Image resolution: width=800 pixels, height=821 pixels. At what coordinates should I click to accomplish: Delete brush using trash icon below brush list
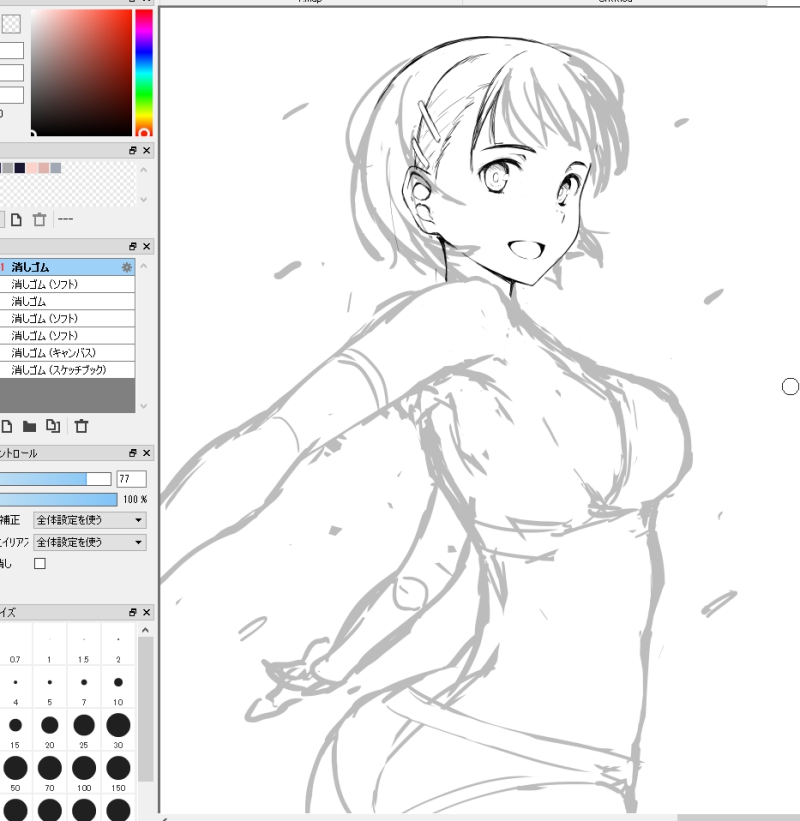[81, 426]
